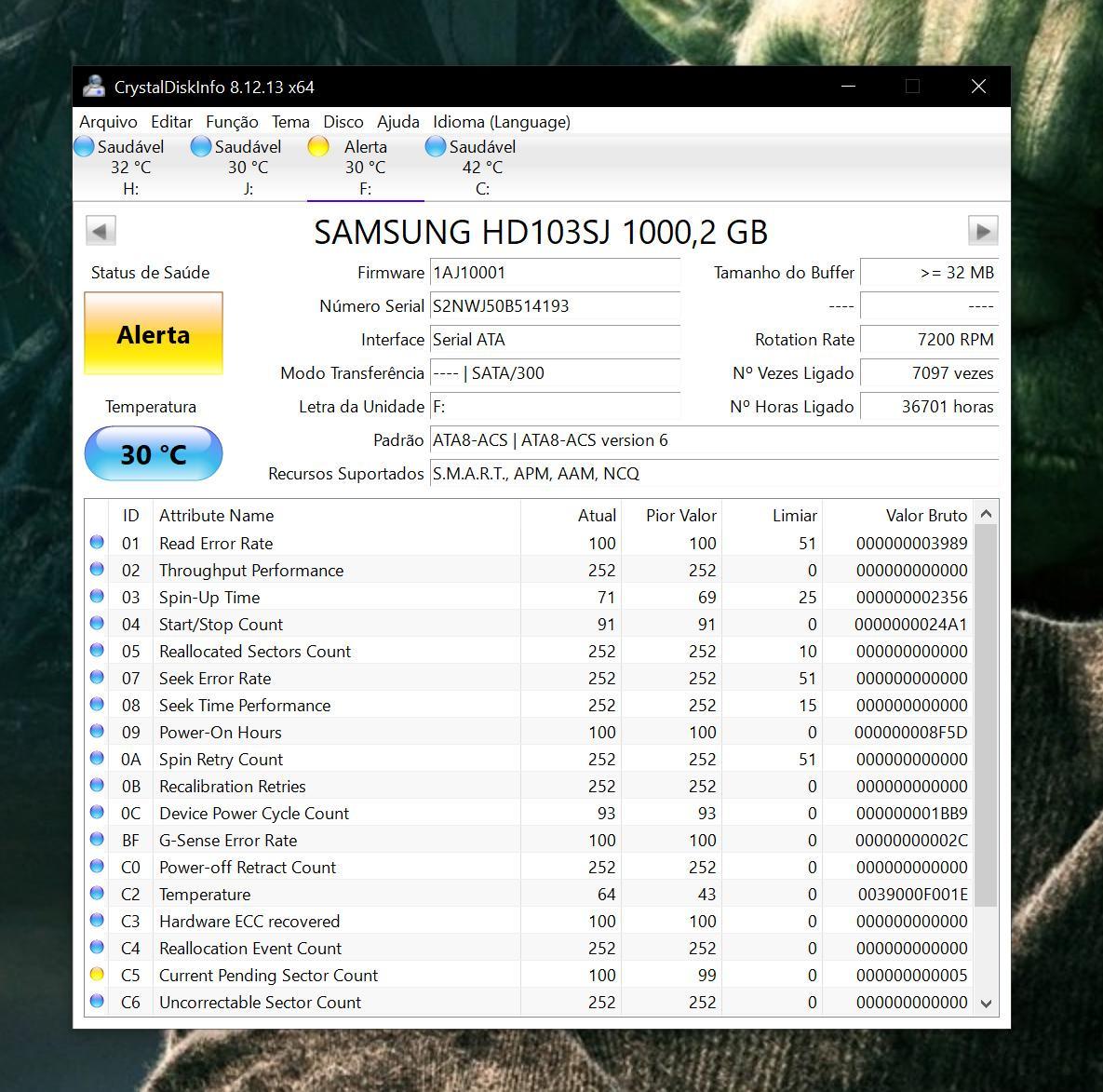
Task: Click status dot for Reallocated Sectors Count
Action: pos(97,650)
